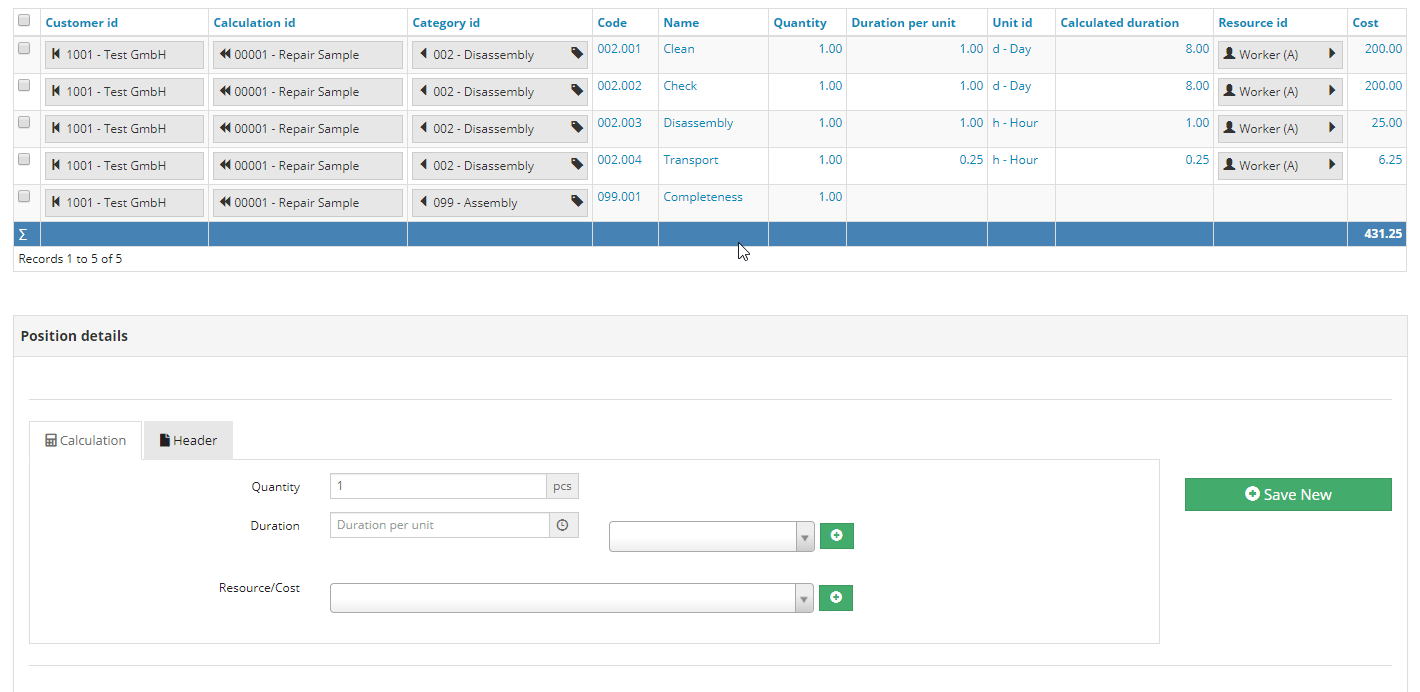Expand Worker (A) arrow in the Check row
The width and height of the screenshot is (1420, 692).
pos(1332,91)
